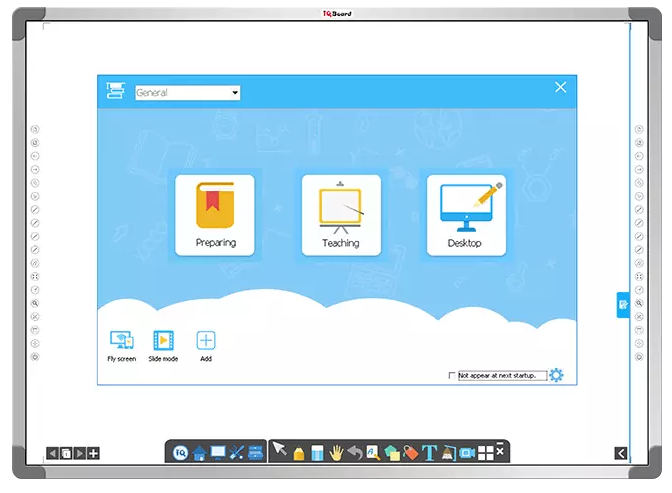Viewport: 672px width, 493px height.
Task: Start Slide mode
Action: click(x=163, y=342)
